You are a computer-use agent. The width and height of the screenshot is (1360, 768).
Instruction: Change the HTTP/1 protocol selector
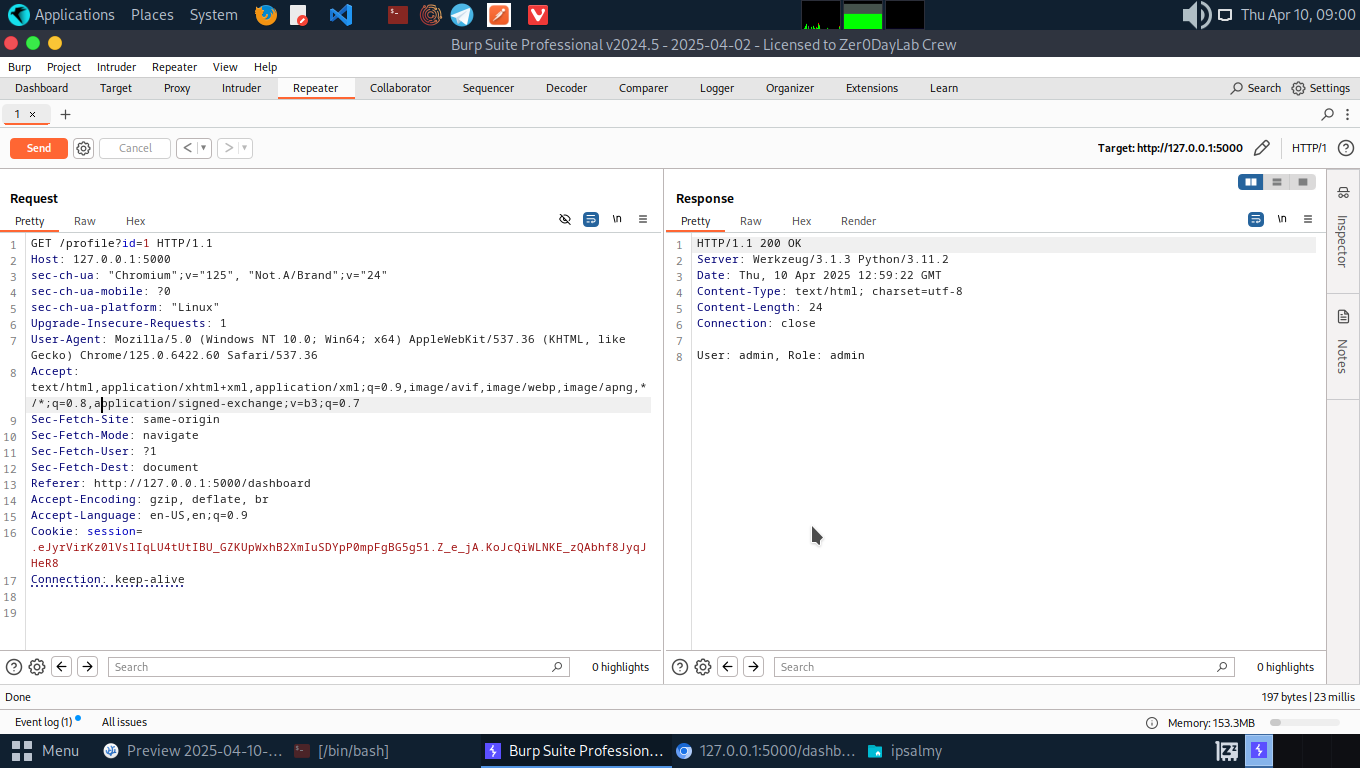point(1309,148)
